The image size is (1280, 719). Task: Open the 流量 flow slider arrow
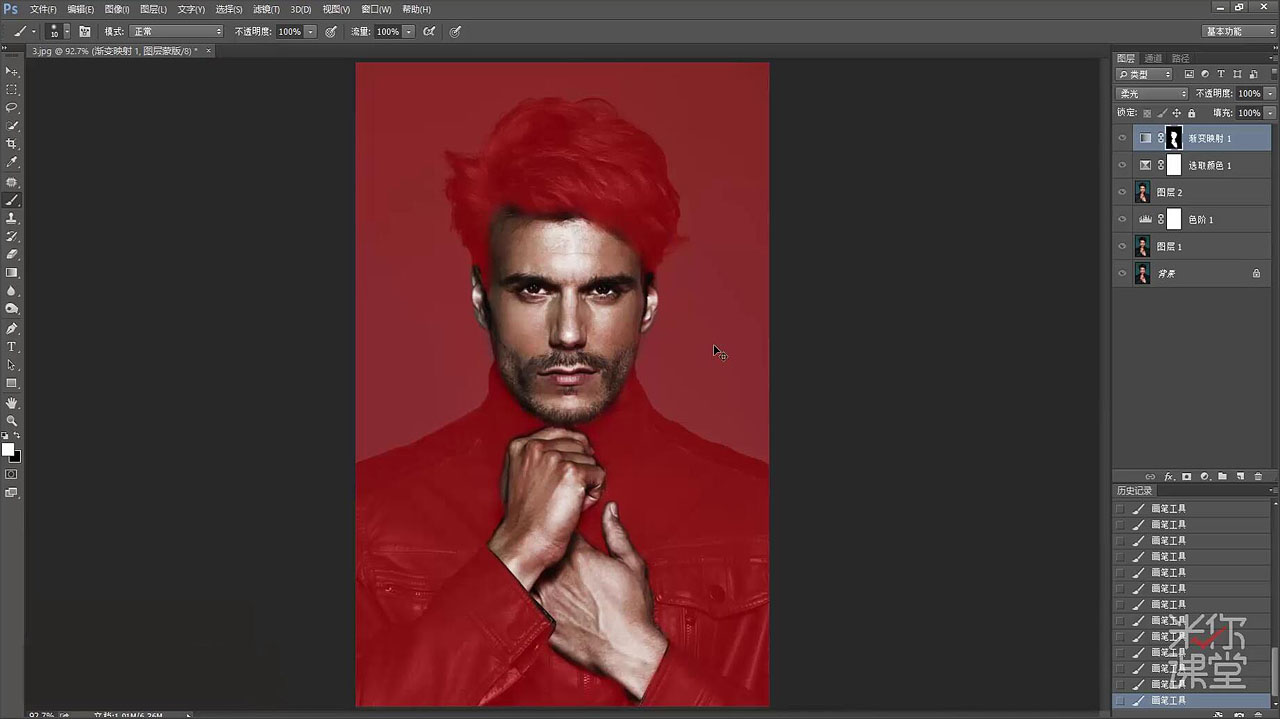(409, 32)
